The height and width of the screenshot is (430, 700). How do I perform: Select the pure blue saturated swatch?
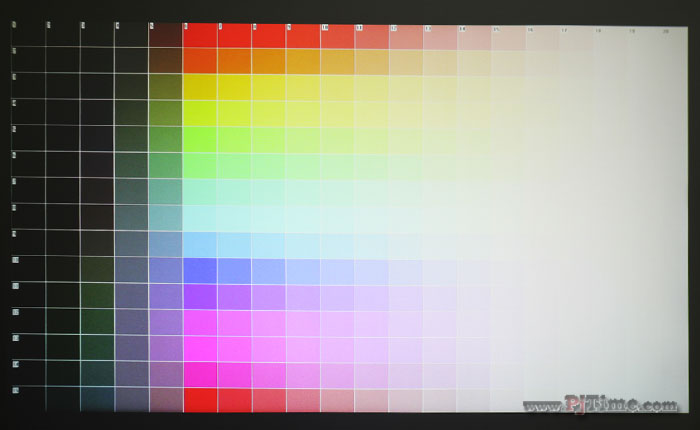200,270
